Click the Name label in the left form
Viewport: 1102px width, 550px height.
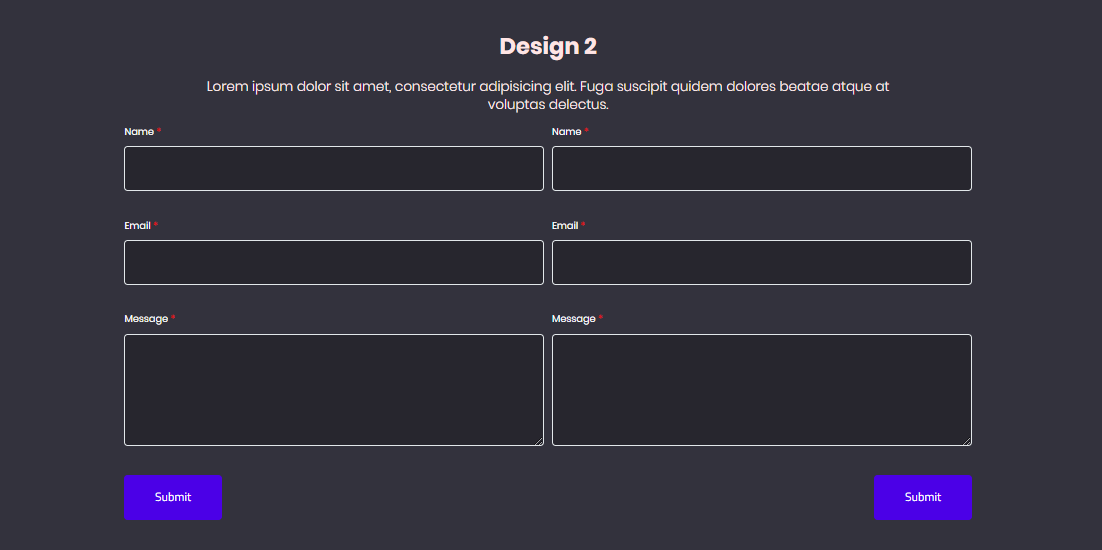tap(139, 132)
